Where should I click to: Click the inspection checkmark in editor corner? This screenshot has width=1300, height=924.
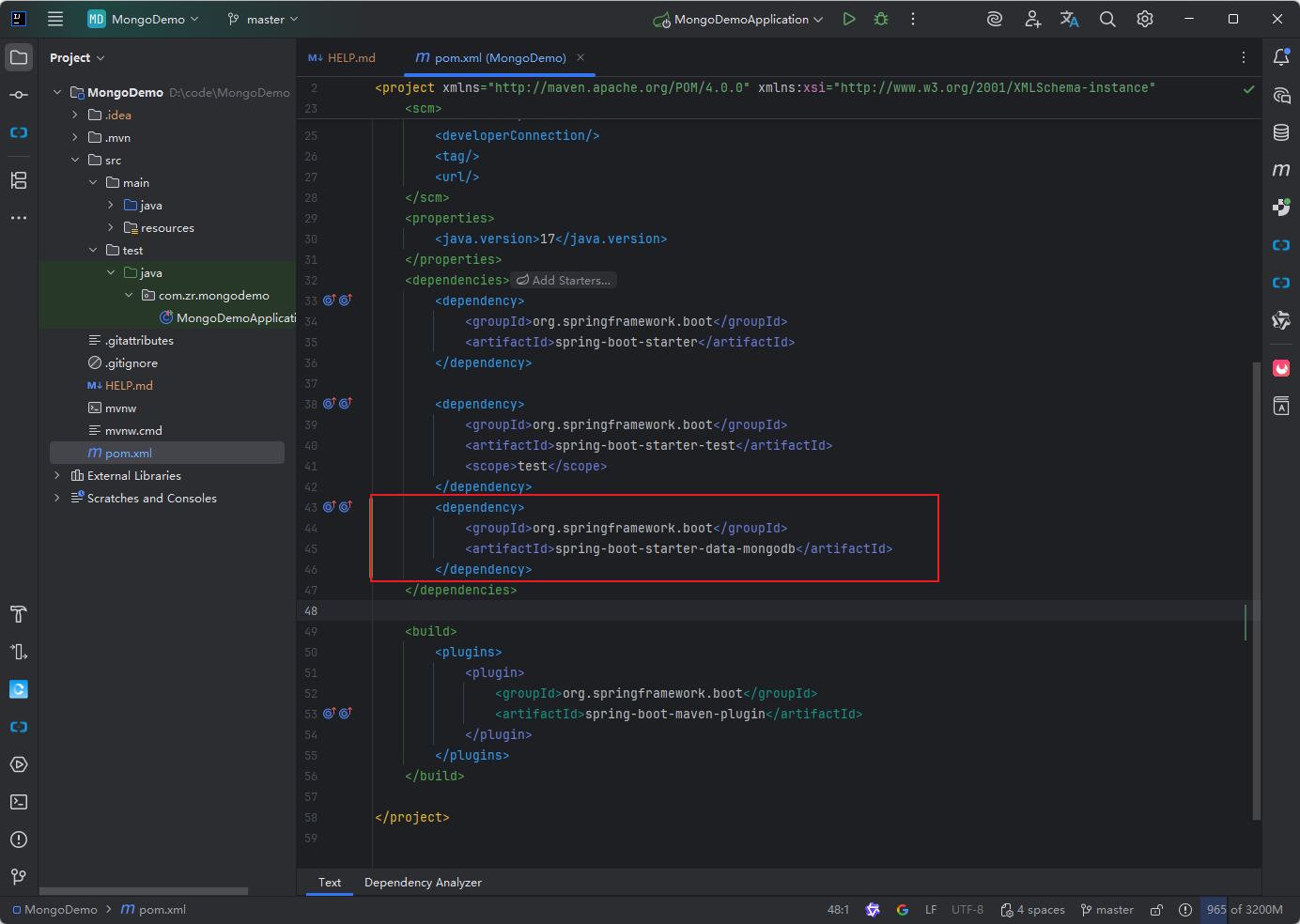[1248, 89]
